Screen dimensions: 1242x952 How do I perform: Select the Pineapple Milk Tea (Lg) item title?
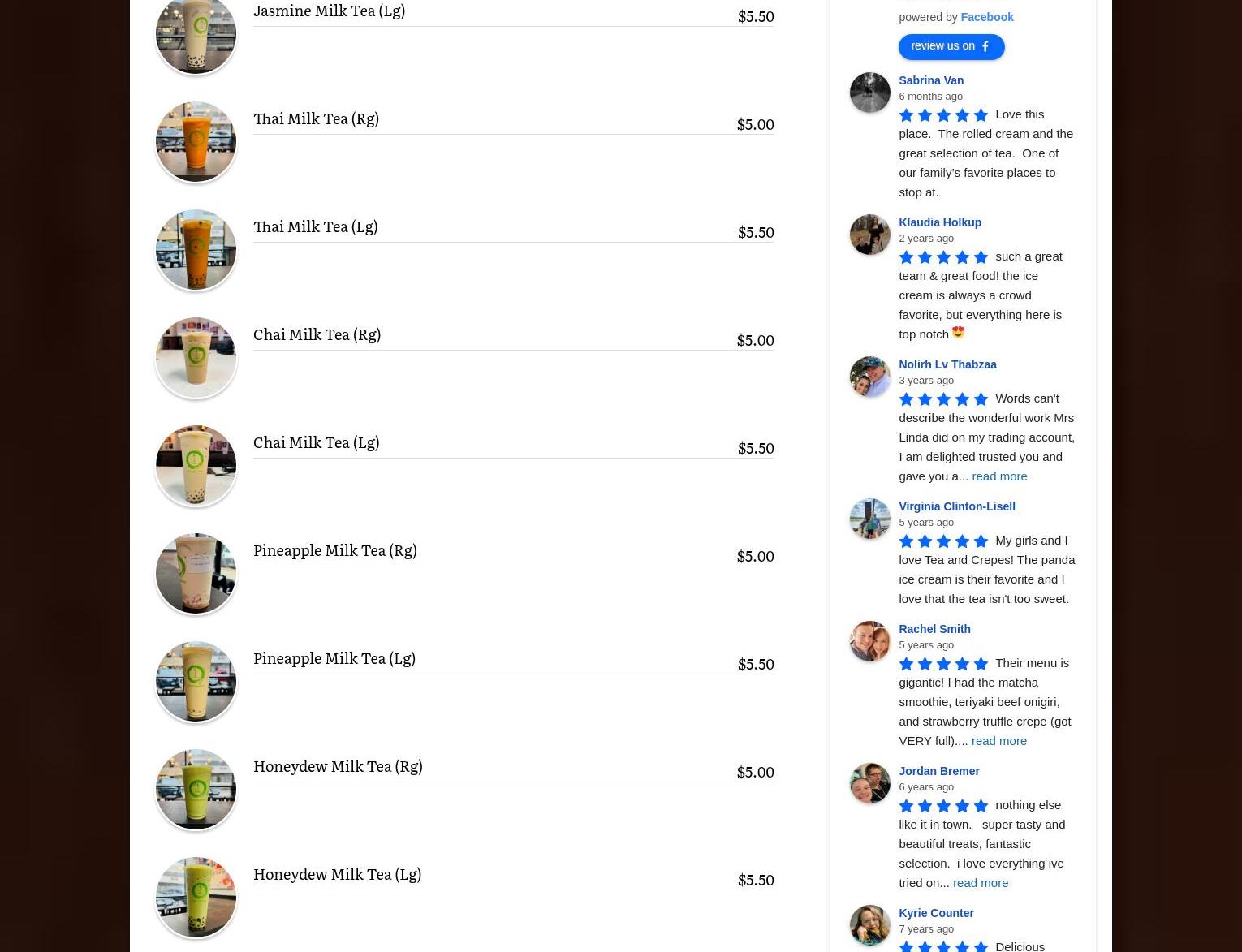334,658
